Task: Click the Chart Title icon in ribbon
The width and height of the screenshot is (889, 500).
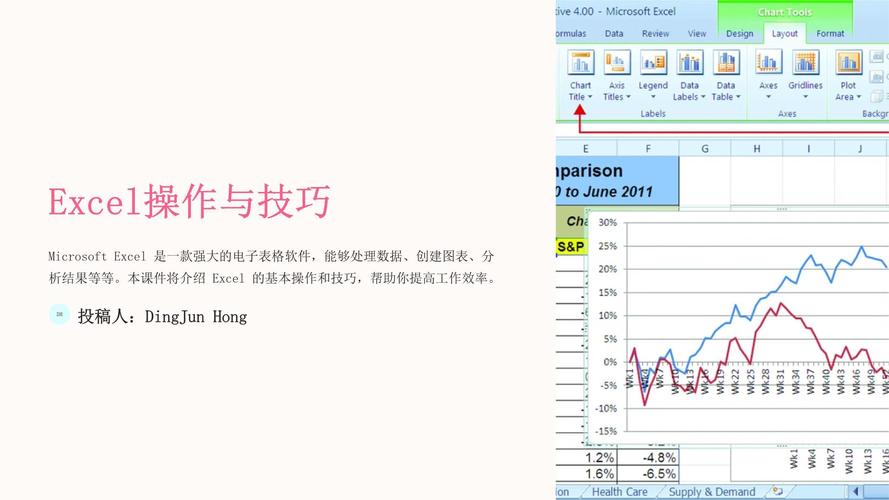Action: click(x=580, y=63)
